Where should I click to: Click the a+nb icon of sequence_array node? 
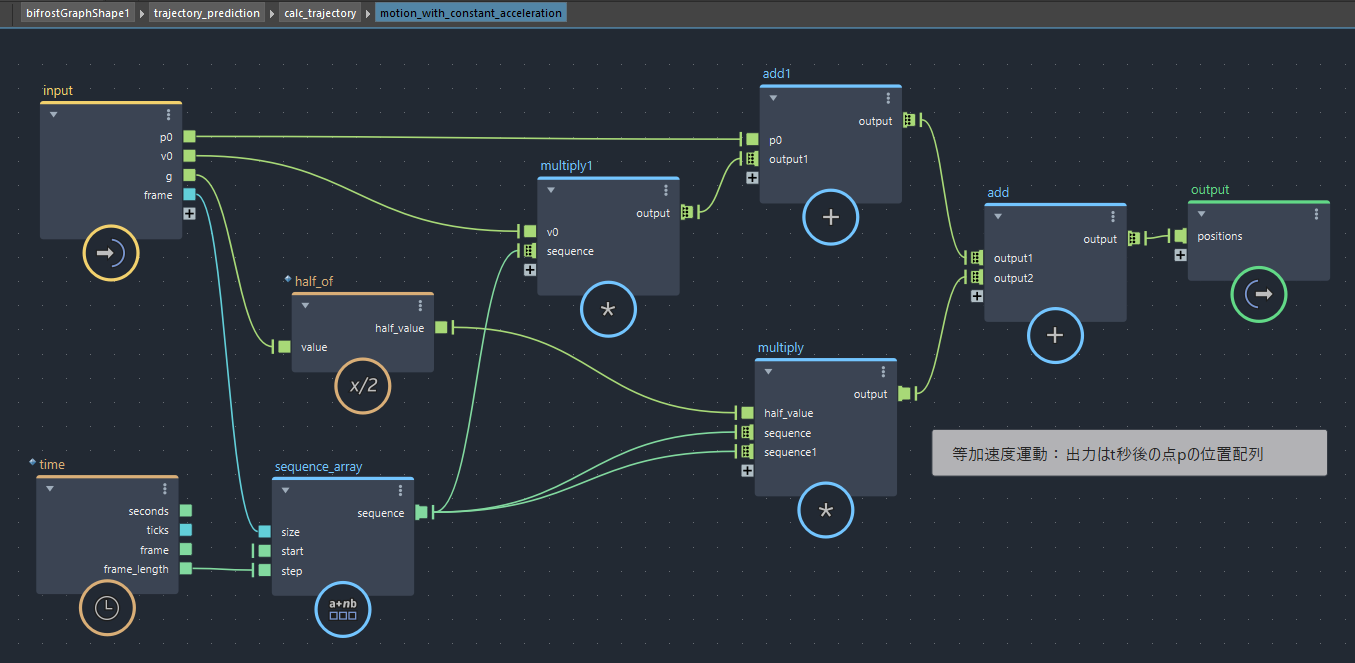(x=343, y=608)
